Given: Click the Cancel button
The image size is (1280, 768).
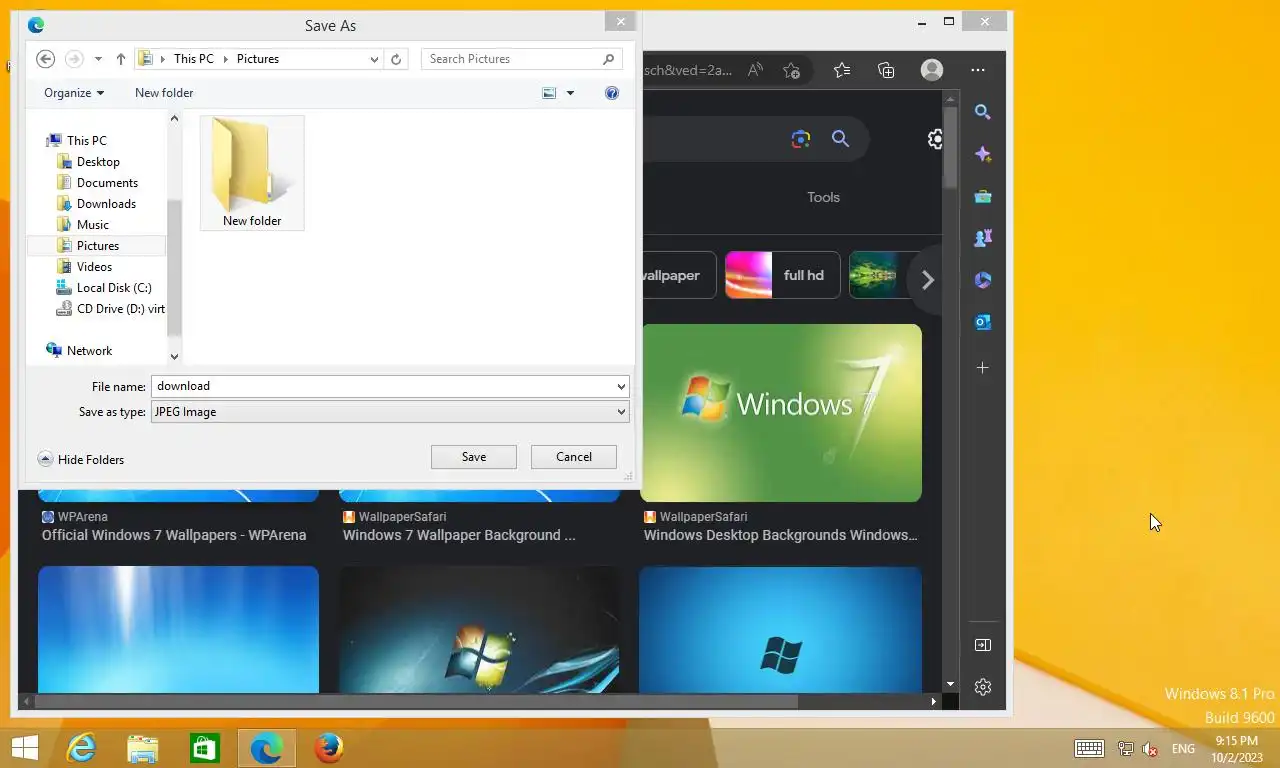Looking at the screenshot, I should click(574, 457).
